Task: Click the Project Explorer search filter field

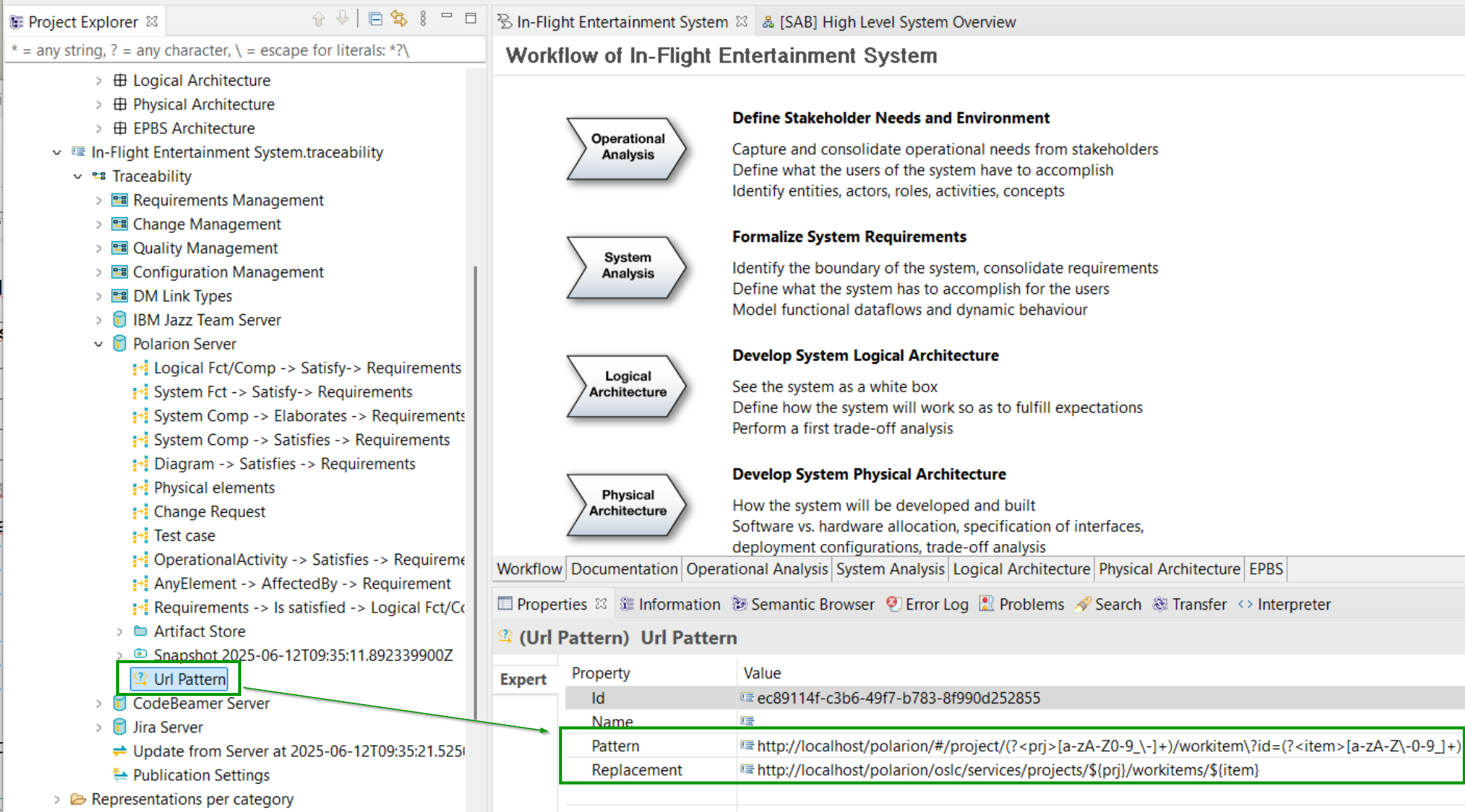Action: coord(244,50)
